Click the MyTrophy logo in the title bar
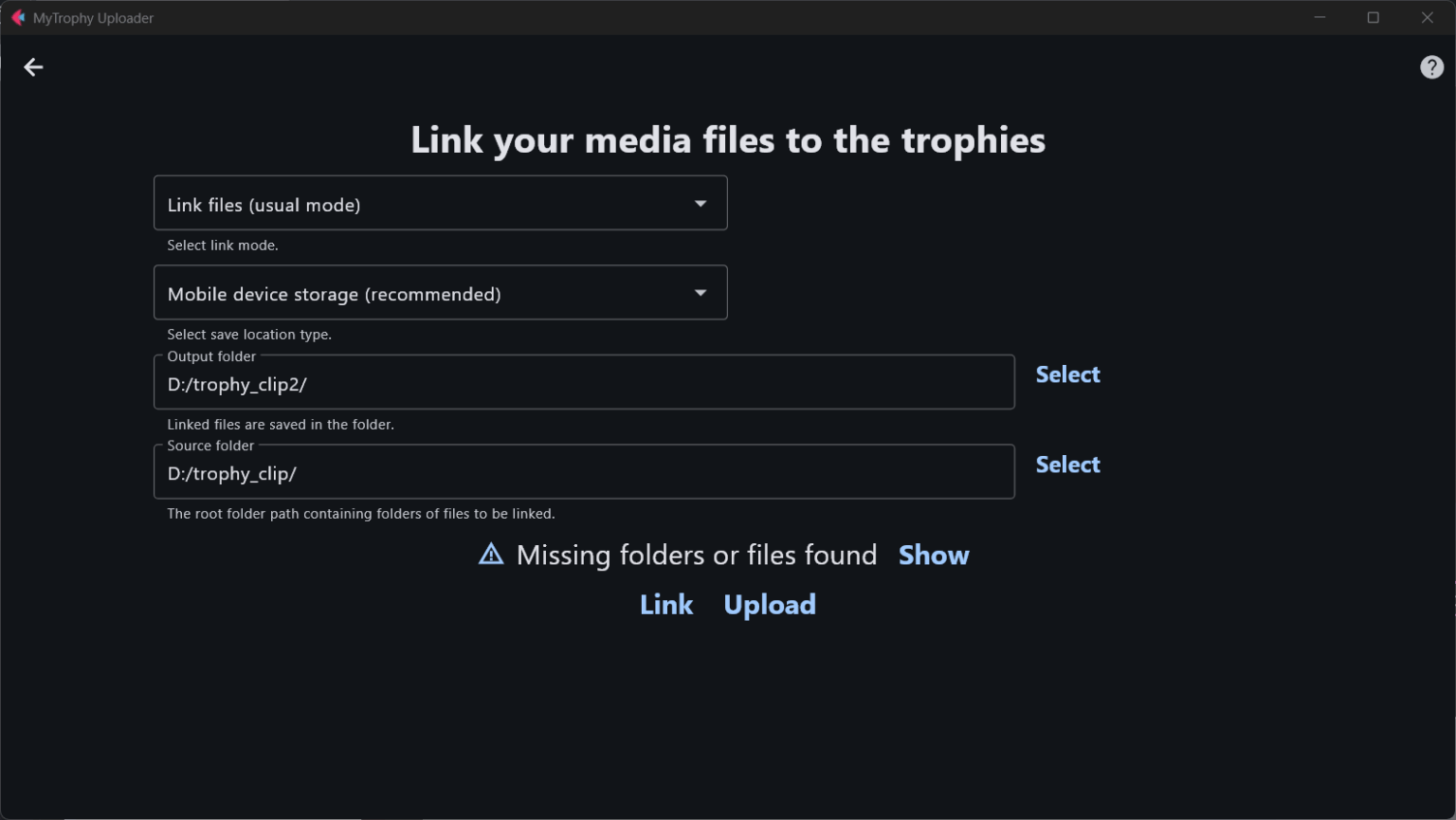The height and width of the screenshot is (820, 1456). (x=17, y=18)
